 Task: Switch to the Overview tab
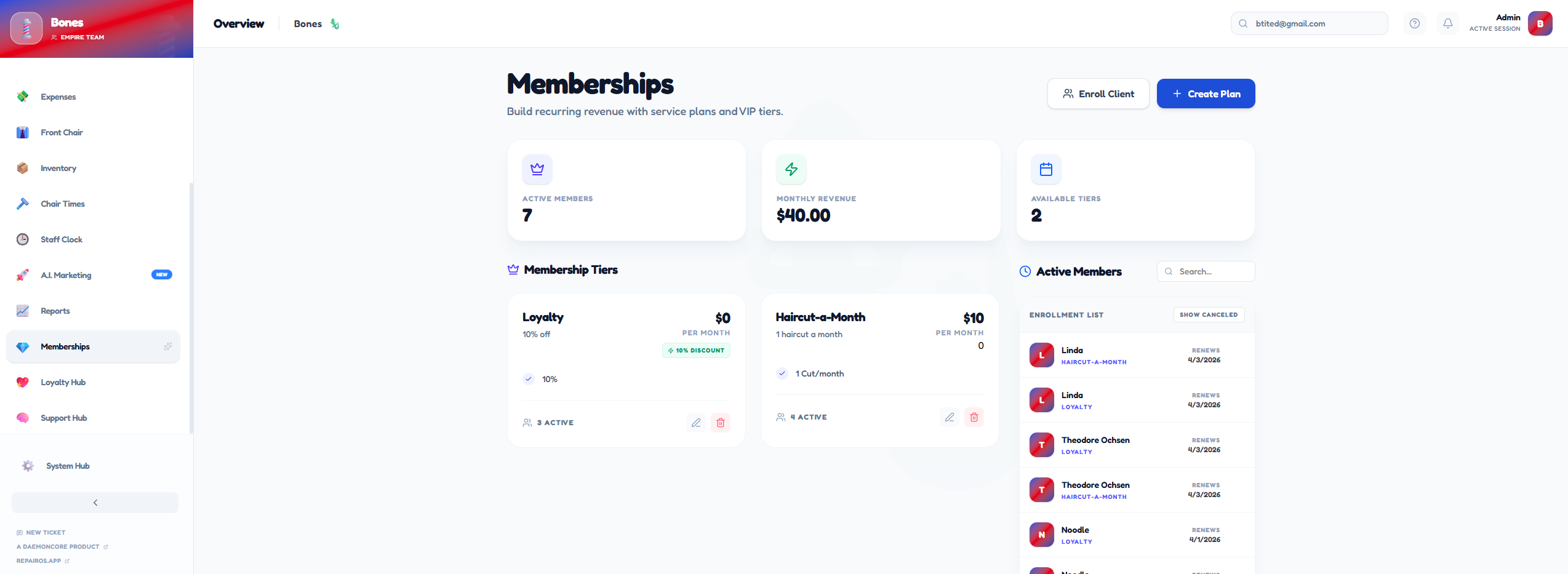(239, 23)
